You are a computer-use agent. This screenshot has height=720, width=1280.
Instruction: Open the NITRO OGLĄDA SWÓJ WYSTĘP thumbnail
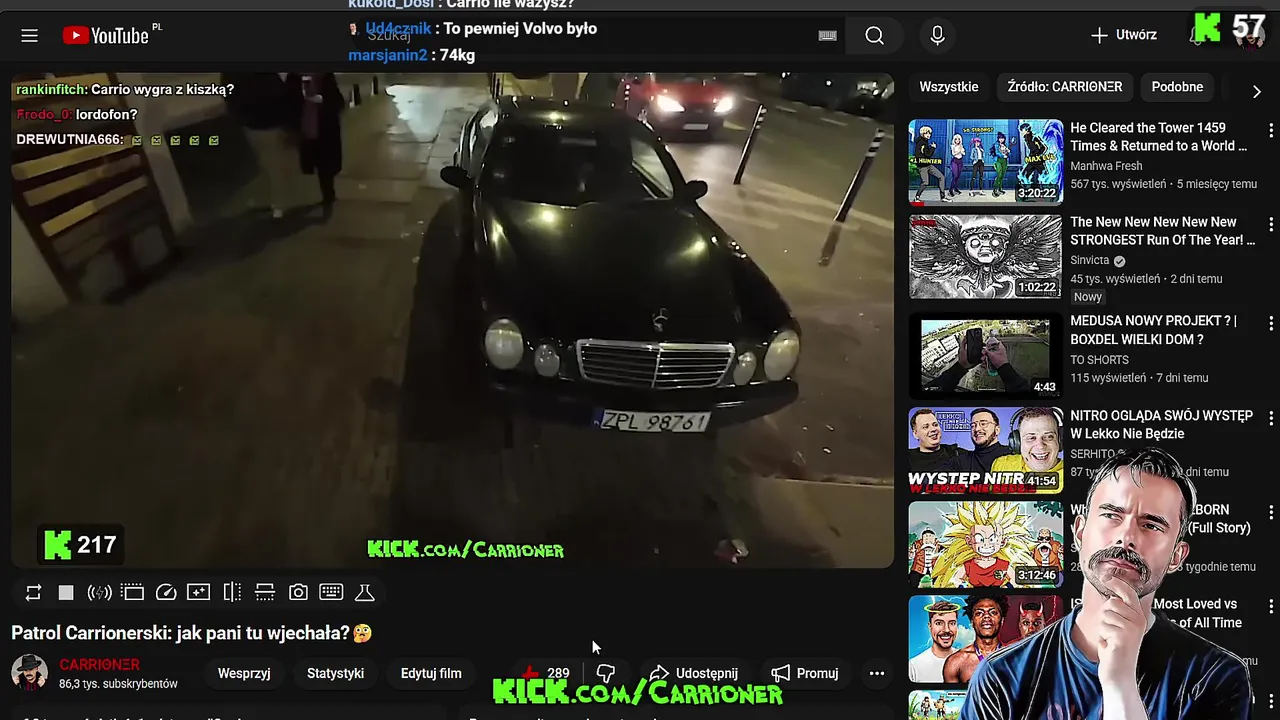click(x=986, y=450)
